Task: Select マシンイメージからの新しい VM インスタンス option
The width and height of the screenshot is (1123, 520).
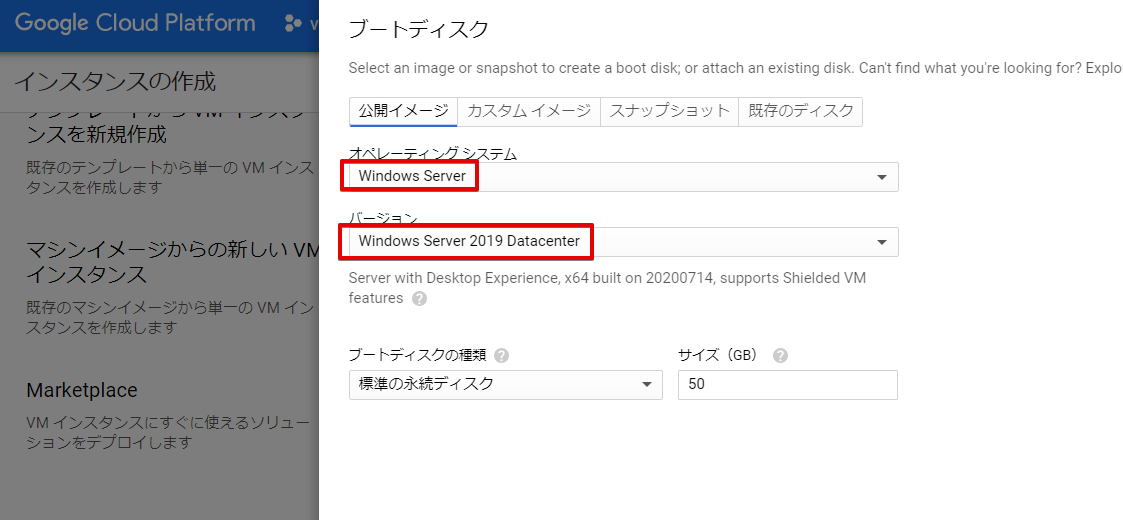Action: click(x=172, y=261)
